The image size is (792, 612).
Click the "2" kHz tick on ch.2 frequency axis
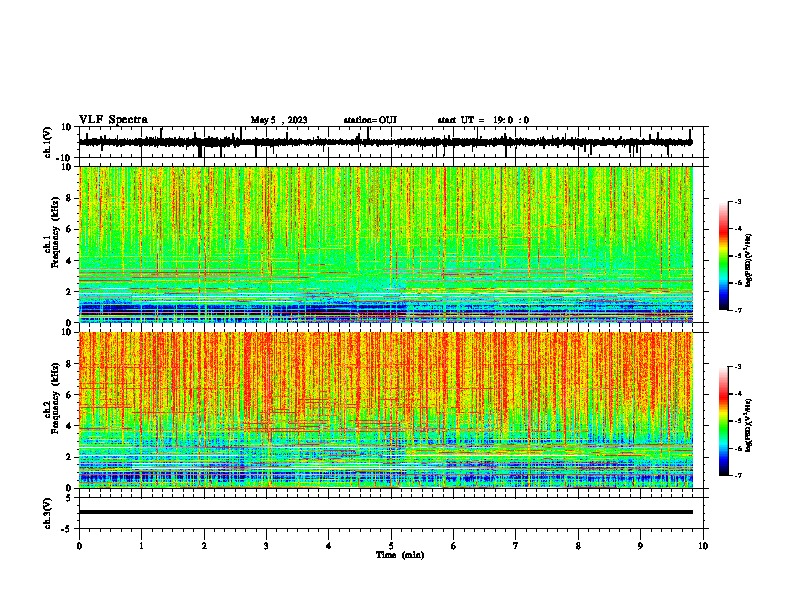tap(69, 457)
